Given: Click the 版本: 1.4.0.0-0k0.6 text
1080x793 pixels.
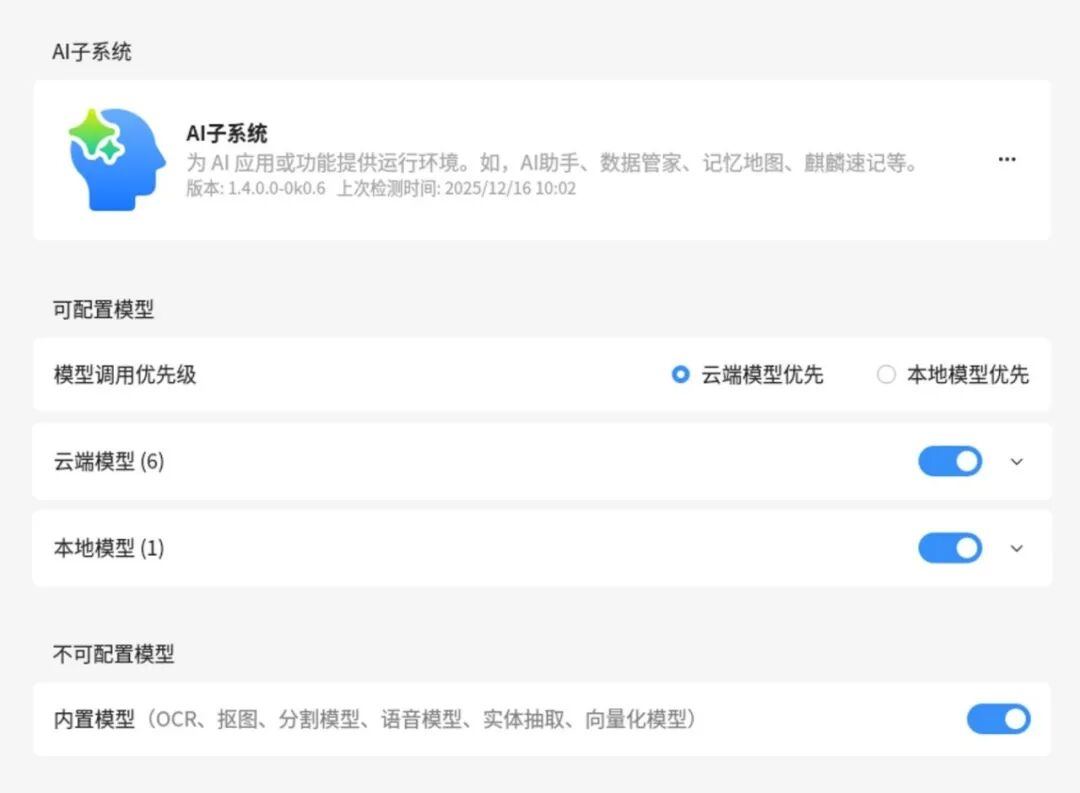Looking at the screenshot, I should pyautogui.click(x=256, y=188).
